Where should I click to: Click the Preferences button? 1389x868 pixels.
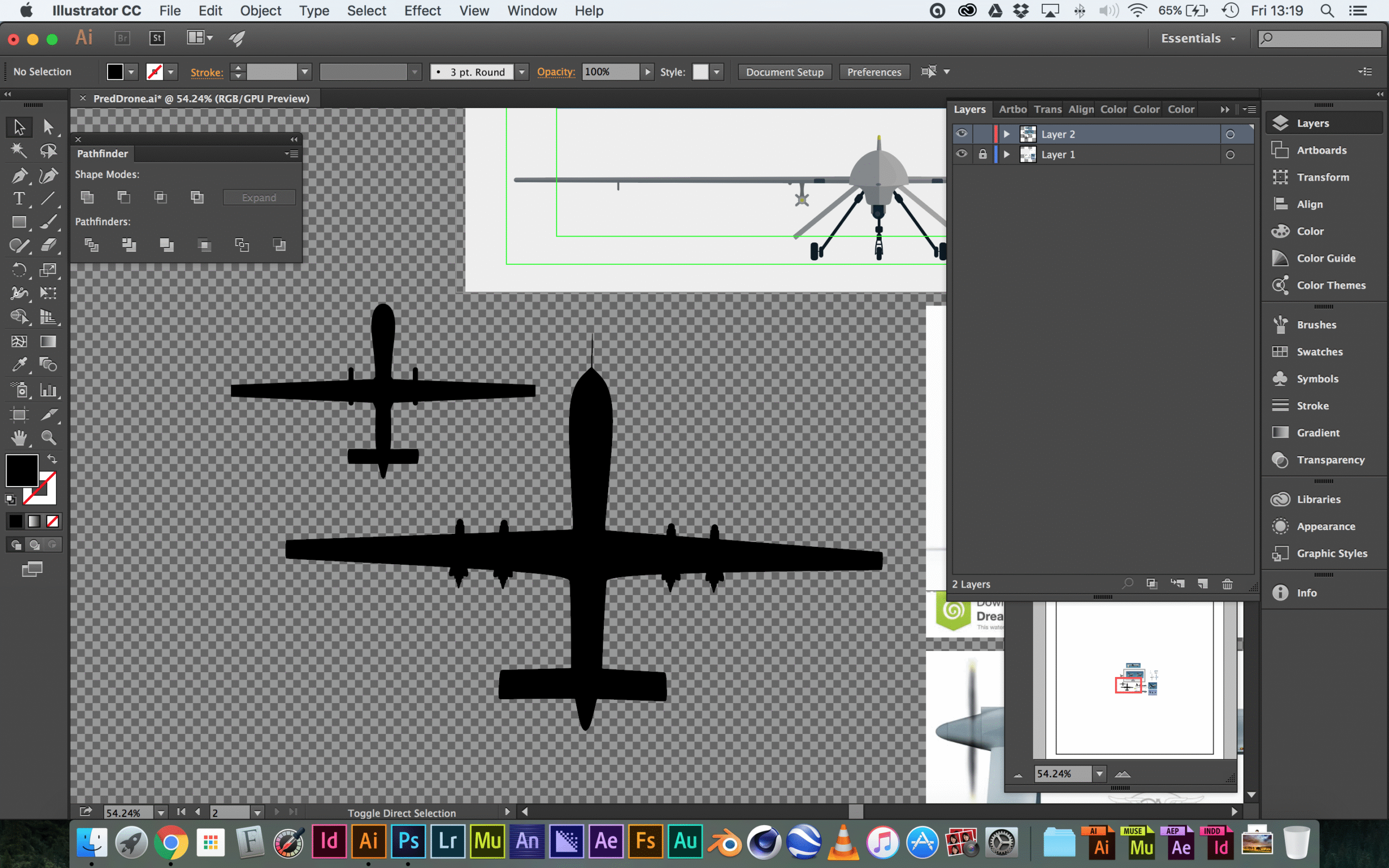coord(874,72)
